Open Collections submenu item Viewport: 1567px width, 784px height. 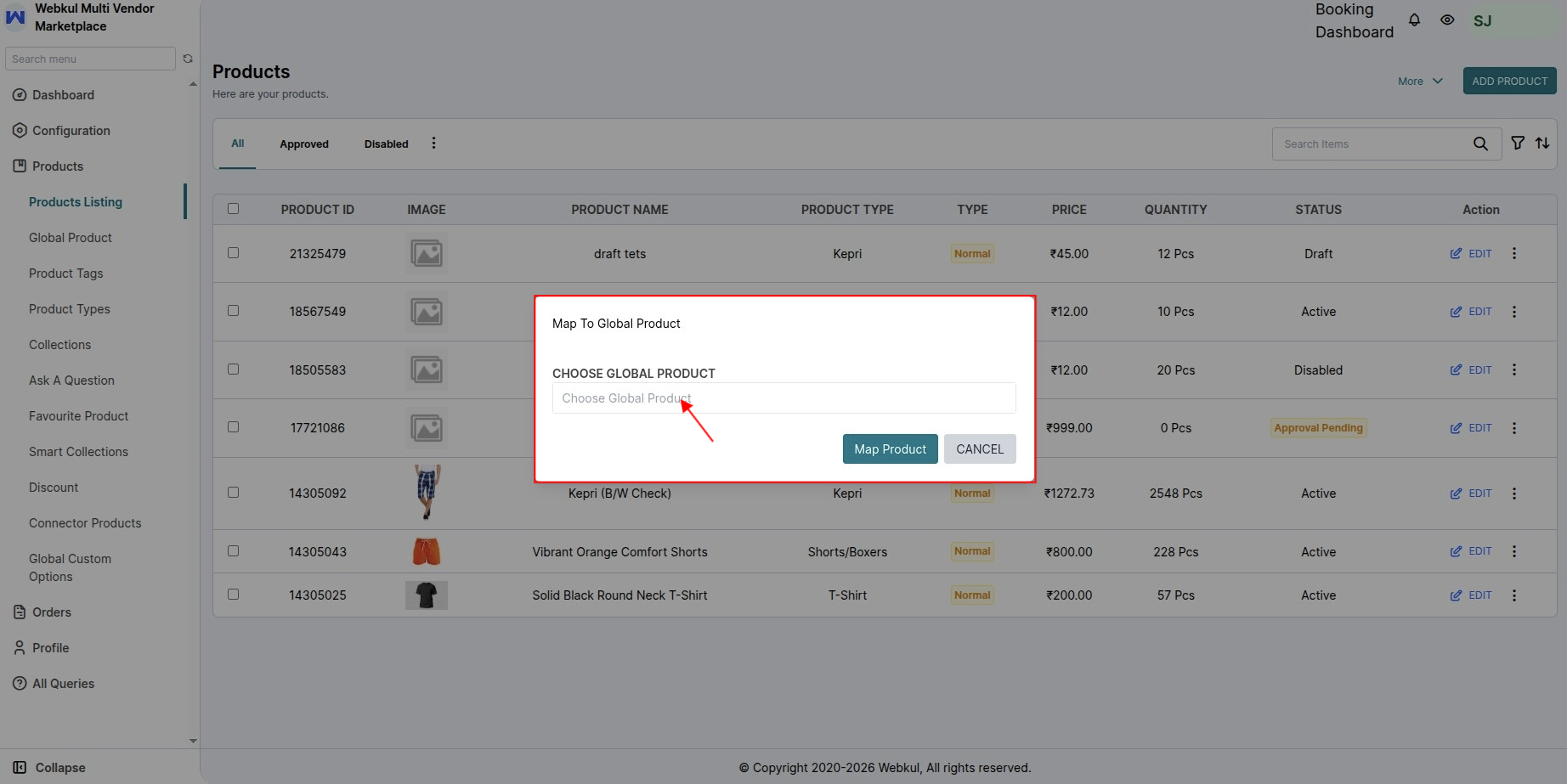[x=60, y=345]
